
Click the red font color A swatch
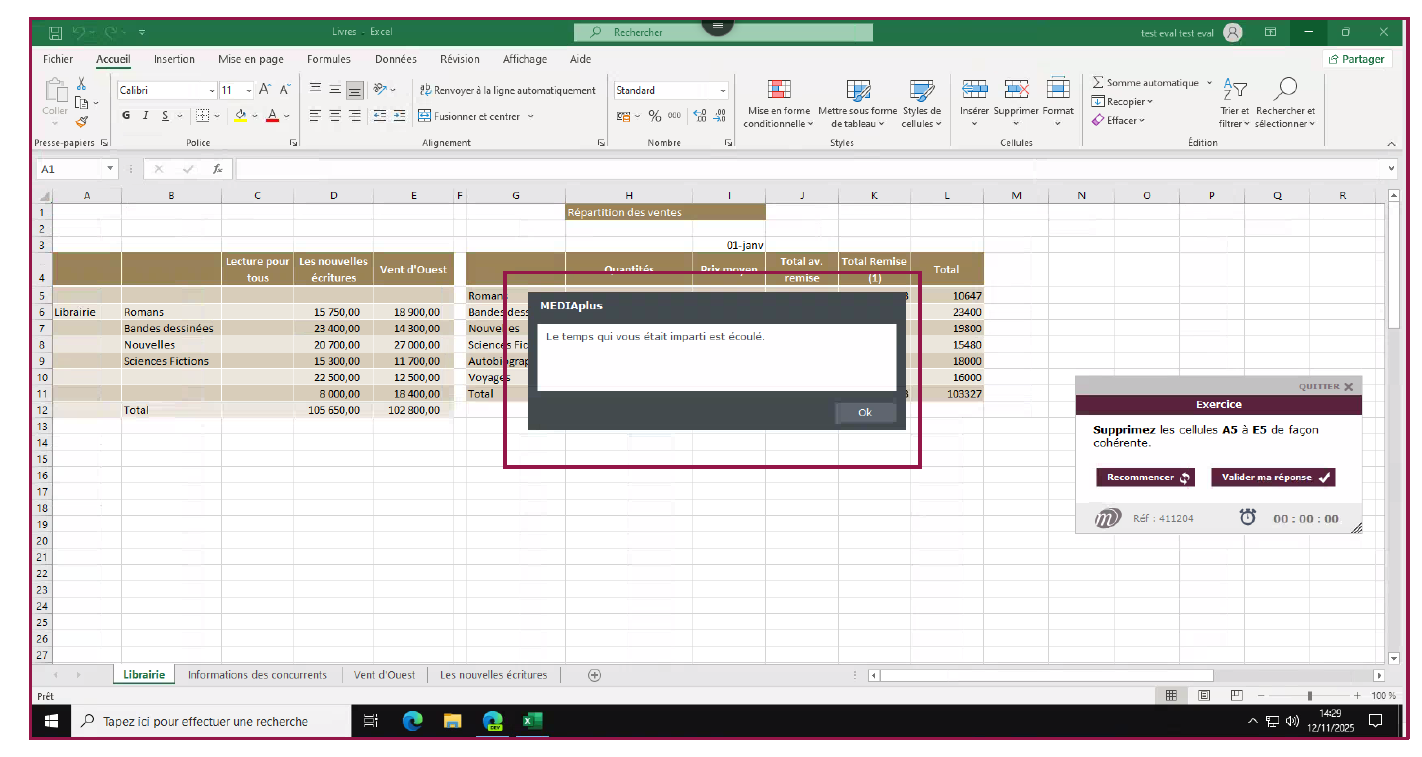click(272, 116)
